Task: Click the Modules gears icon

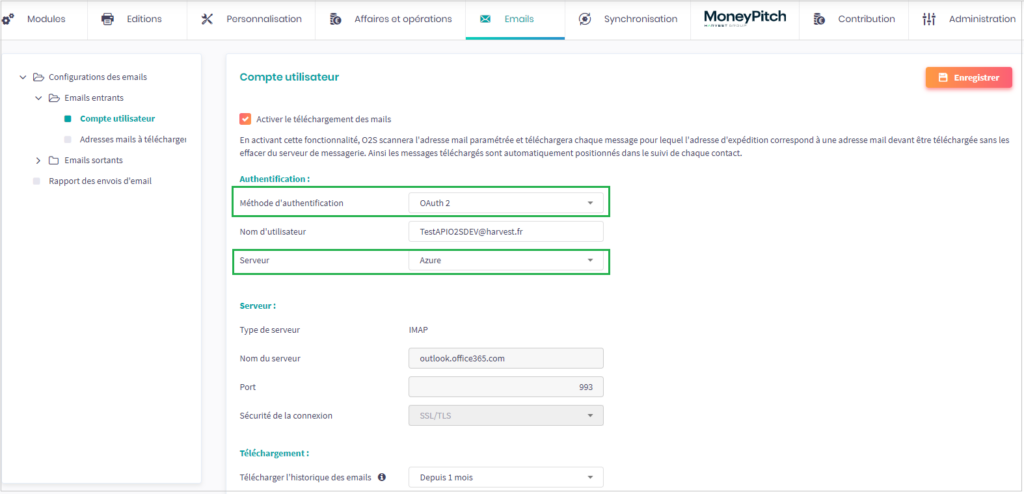Action: coord(8,19)
